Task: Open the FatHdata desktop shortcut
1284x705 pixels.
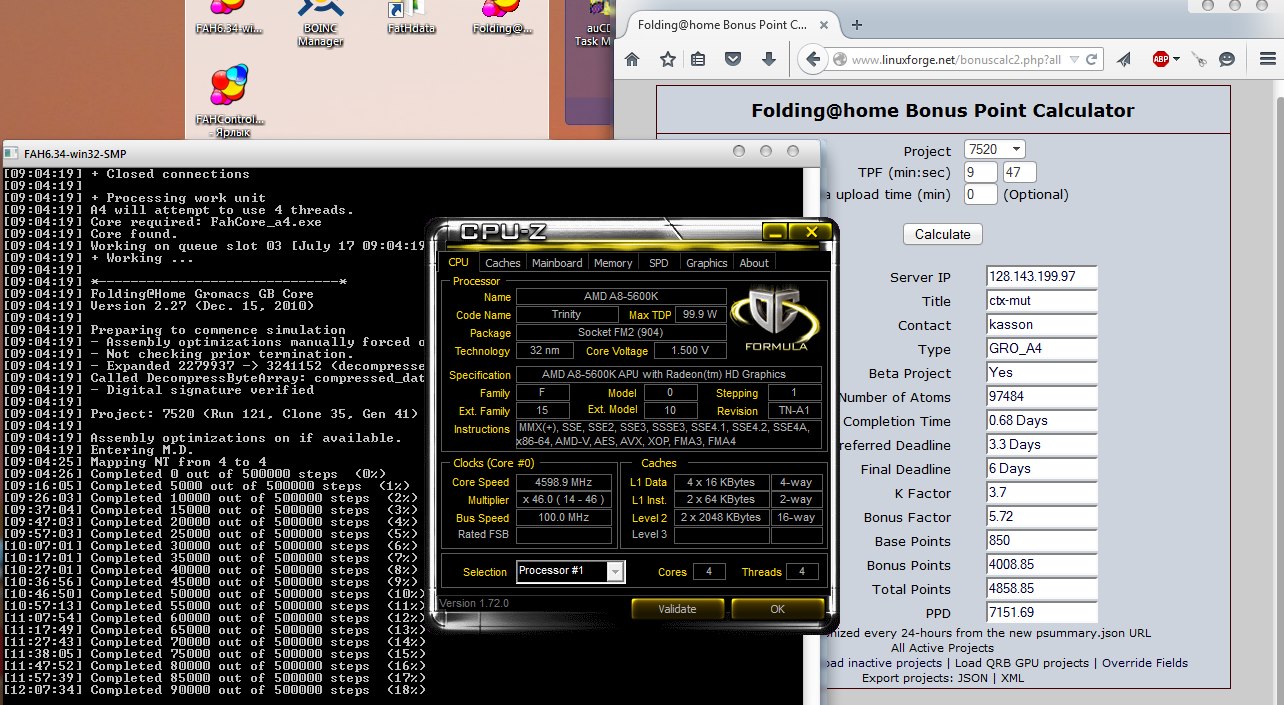Action: (411, 18)
